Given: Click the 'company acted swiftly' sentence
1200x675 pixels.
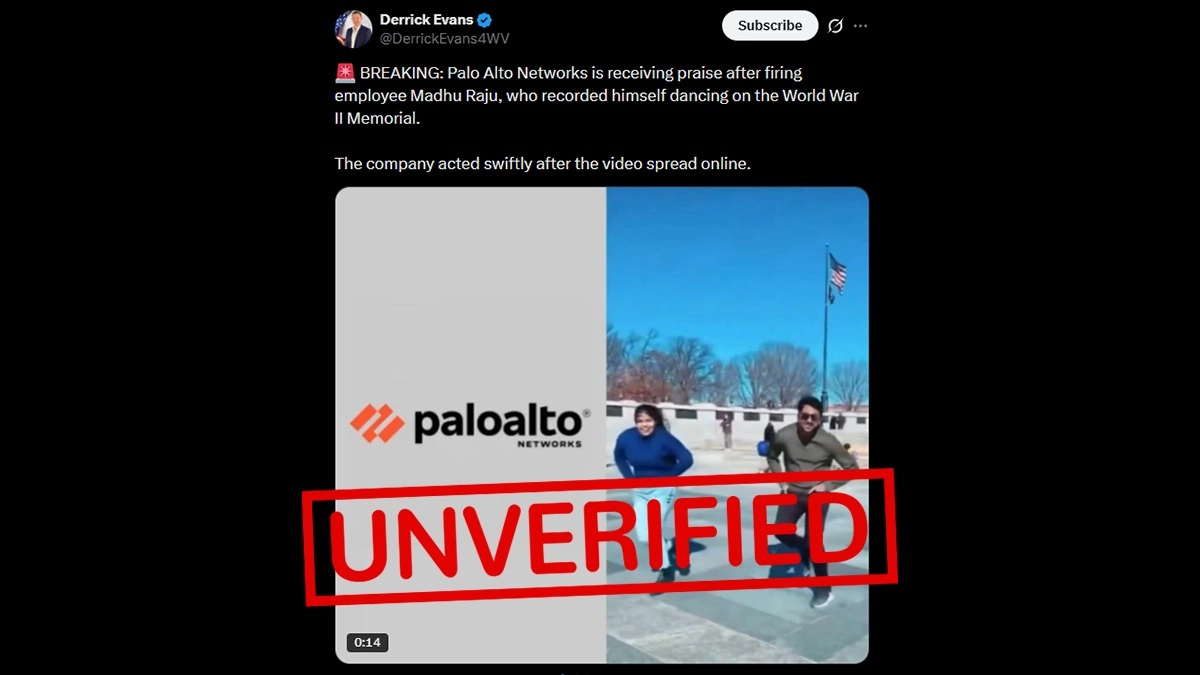Looking at the screenshot, I should 542,163.
